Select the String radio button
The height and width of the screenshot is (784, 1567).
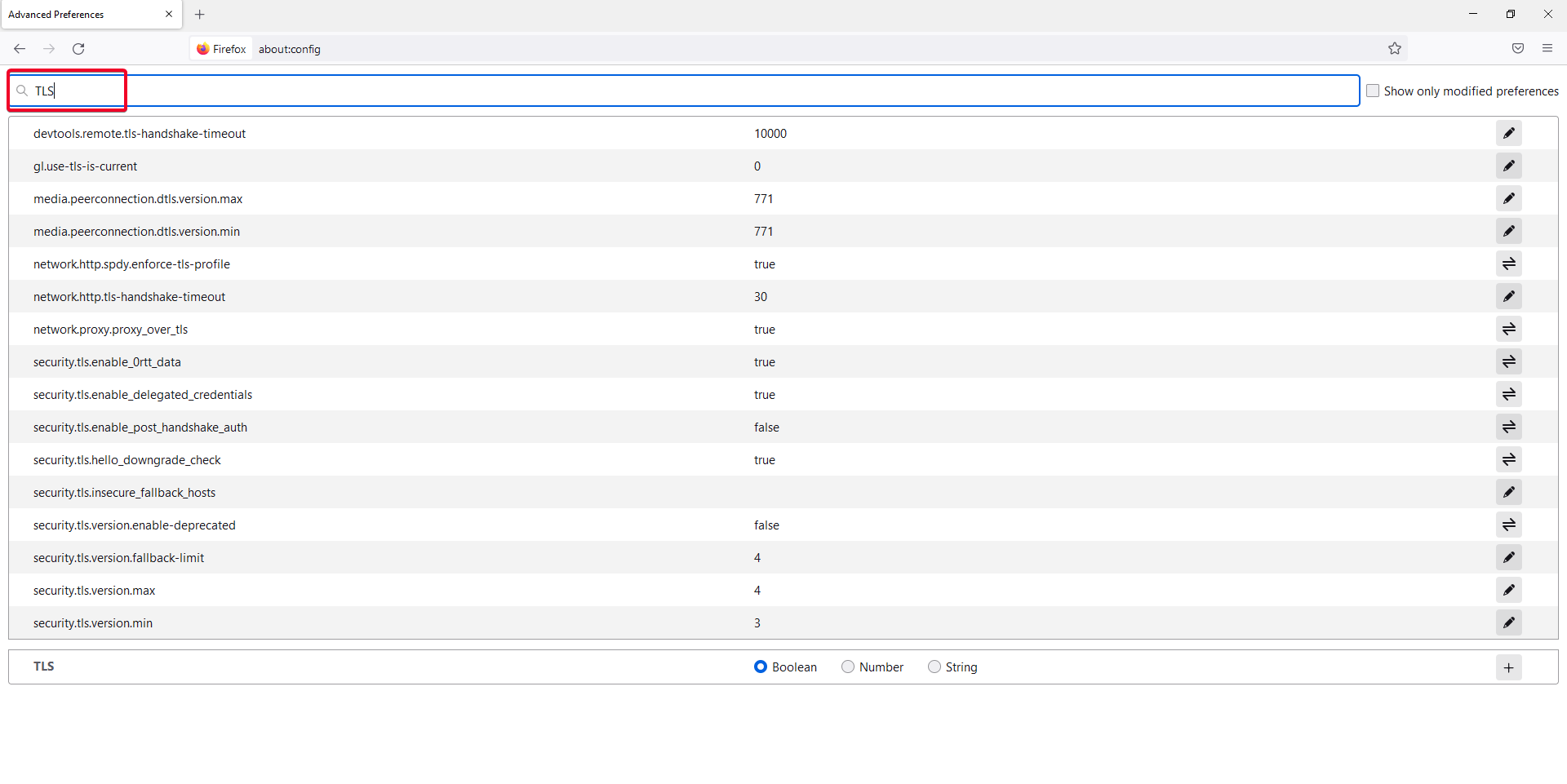(934, 667)
